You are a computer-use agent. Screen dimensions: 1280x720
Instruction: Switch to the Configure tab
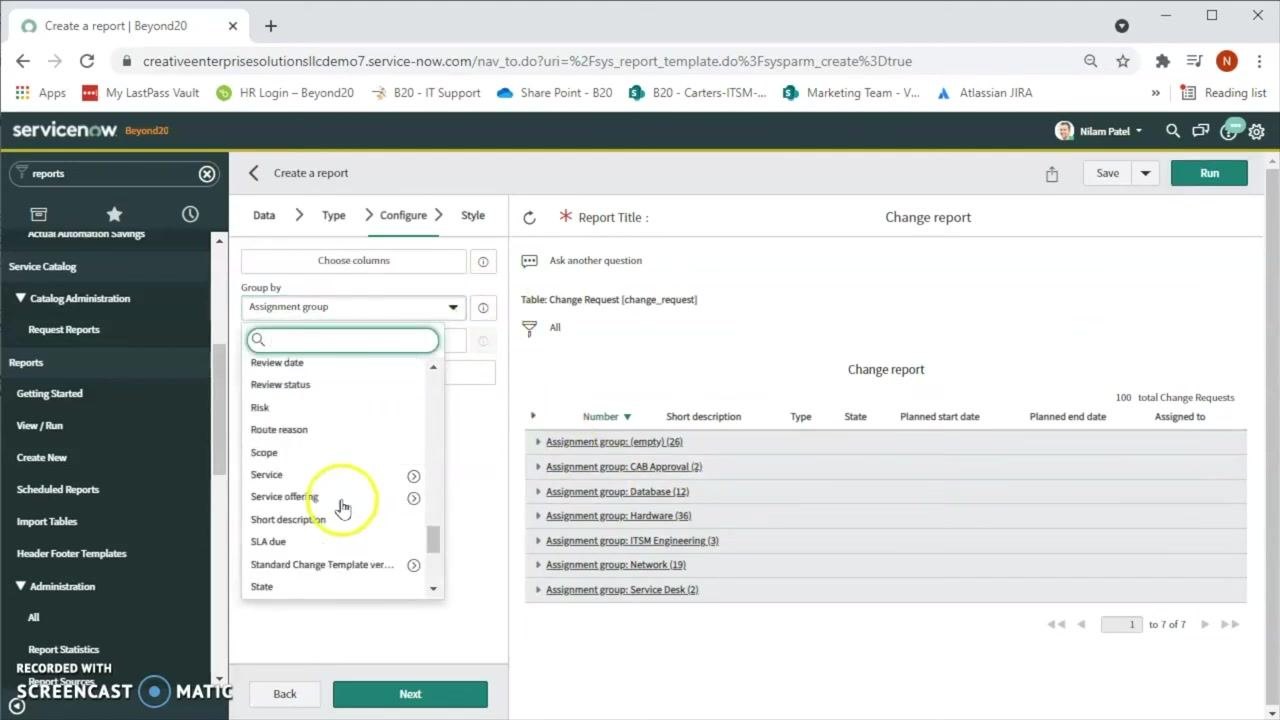tap(403, 215)
